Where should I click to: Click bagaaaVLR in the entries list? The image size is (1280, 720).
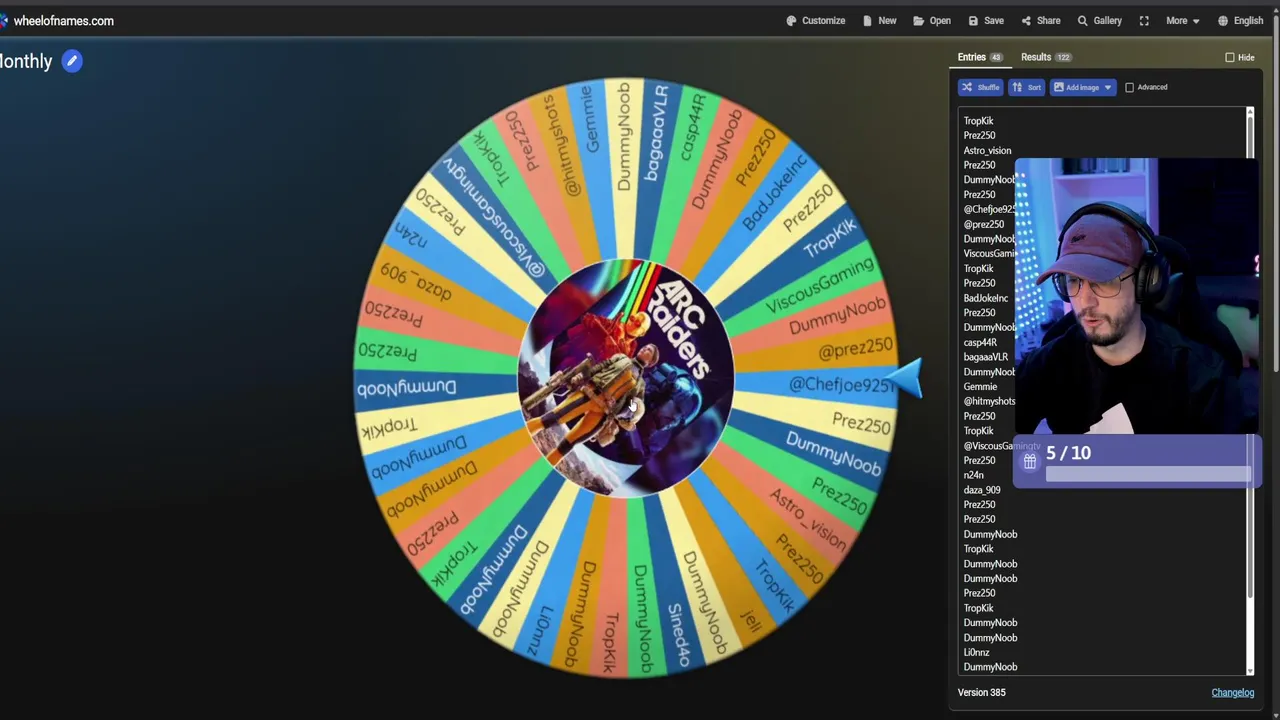[985, 357]
